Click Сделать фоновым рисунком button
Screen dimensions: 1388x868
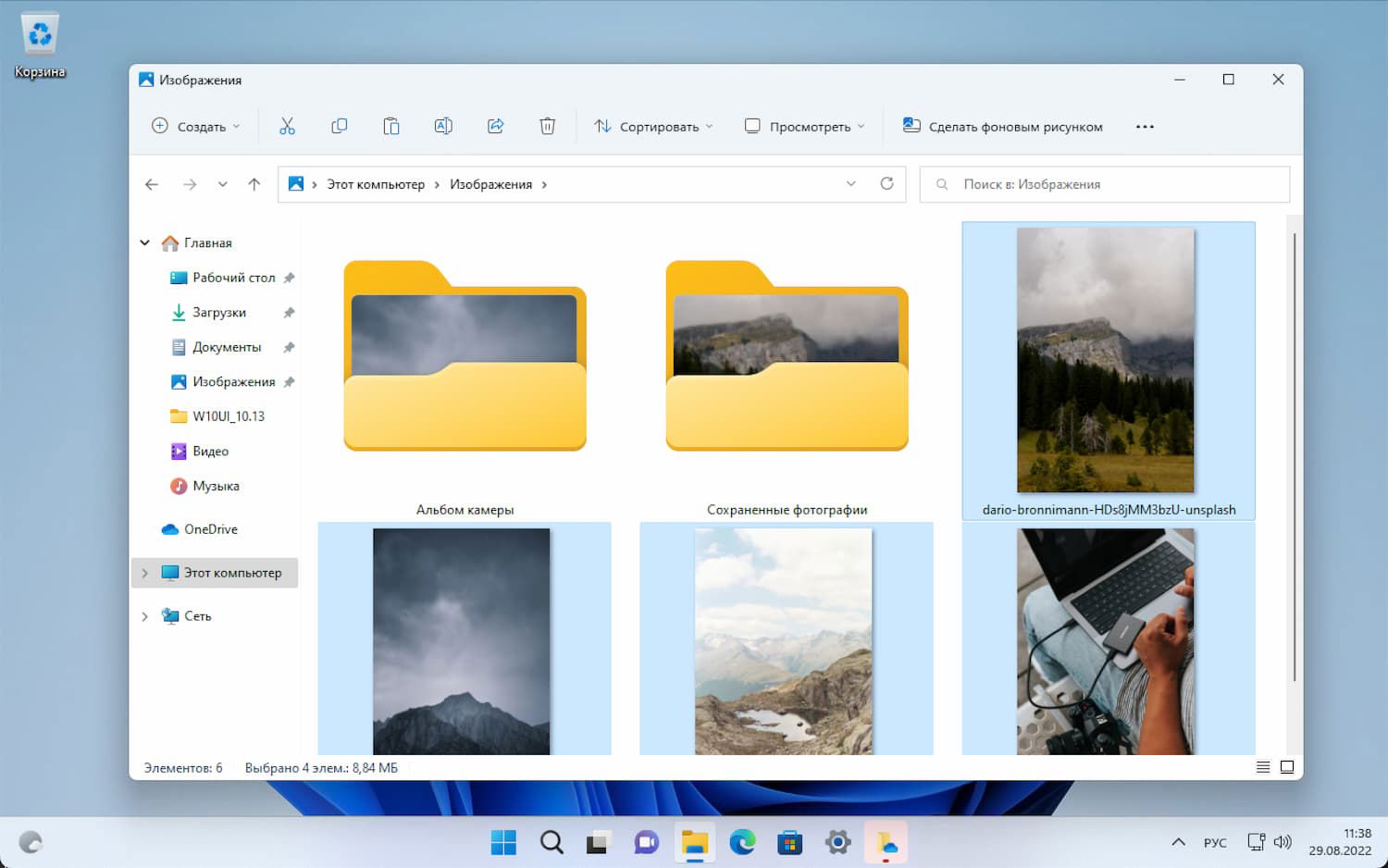pos(1003,127)
